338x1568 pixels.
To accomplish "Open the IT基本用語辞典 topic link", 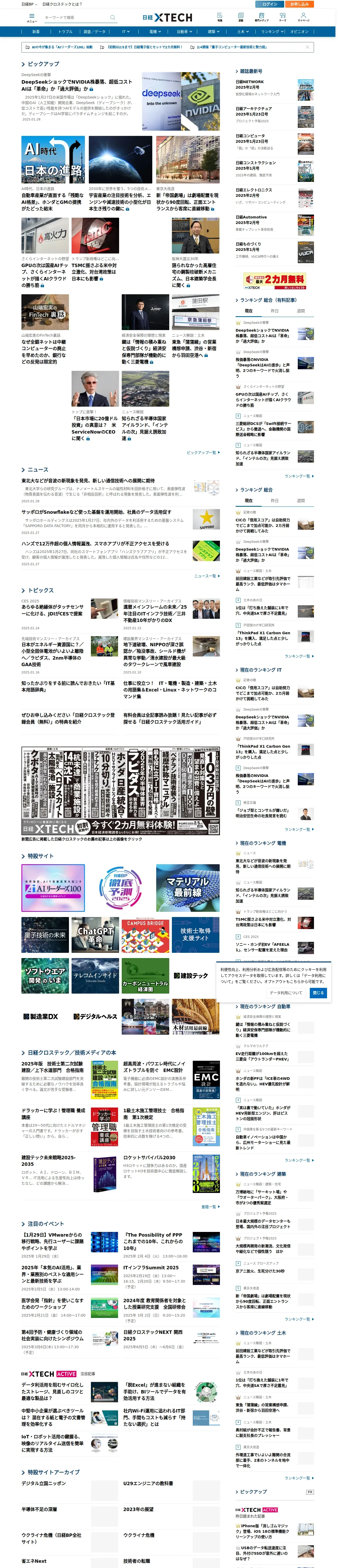I will click(68, 687).
